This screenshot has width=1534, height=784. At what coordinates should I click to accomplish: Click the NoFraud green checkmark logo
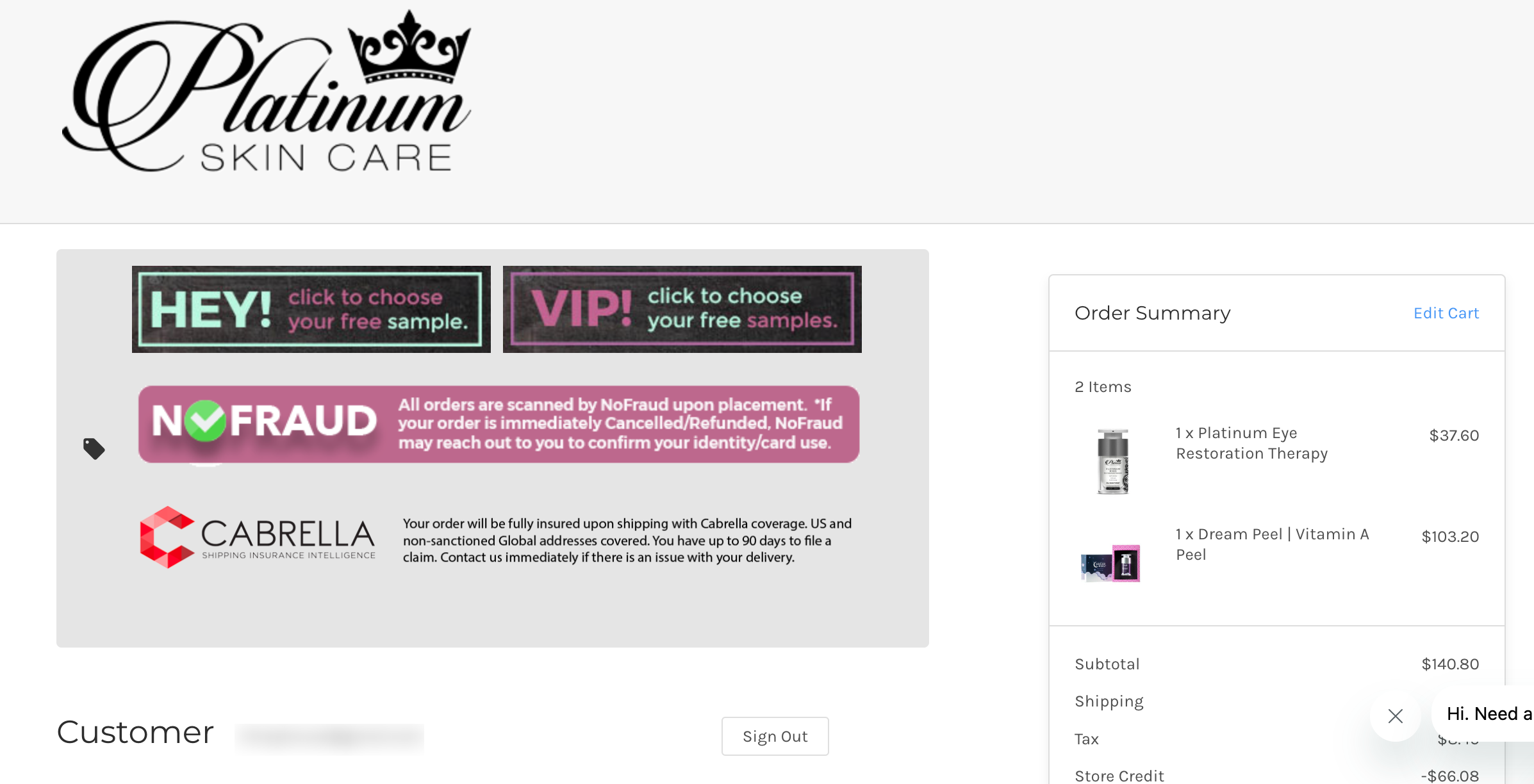coord(205,421)
